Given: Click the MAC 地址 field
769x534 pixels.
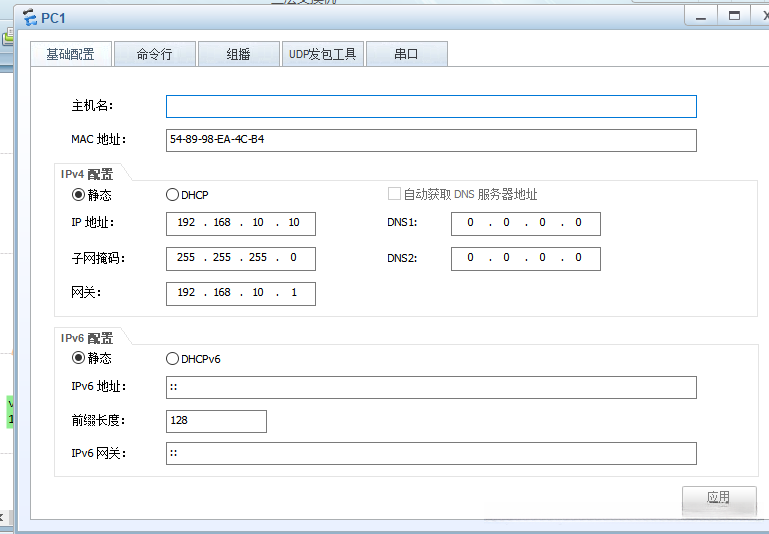Looking at the screenshot, I should click(431, 140).
